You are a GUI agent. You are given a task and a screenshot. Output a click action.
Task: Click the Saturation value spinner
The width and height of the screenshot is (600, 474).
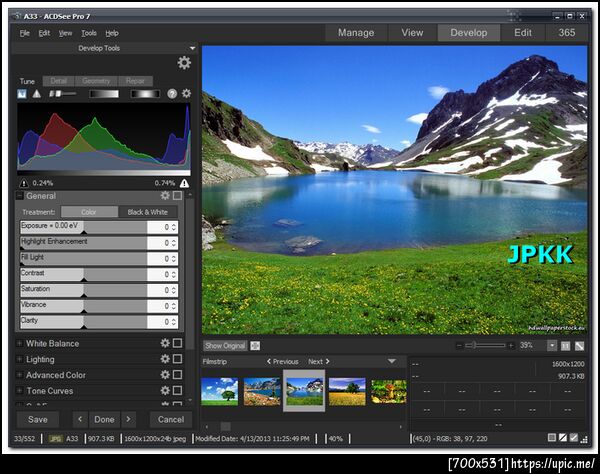[x=174, y=290]
